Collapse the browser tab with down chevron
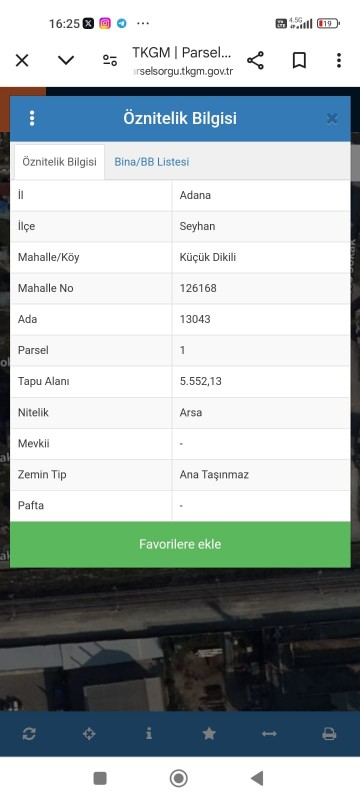This screenshot has height=800, width=360. (66, 61)
